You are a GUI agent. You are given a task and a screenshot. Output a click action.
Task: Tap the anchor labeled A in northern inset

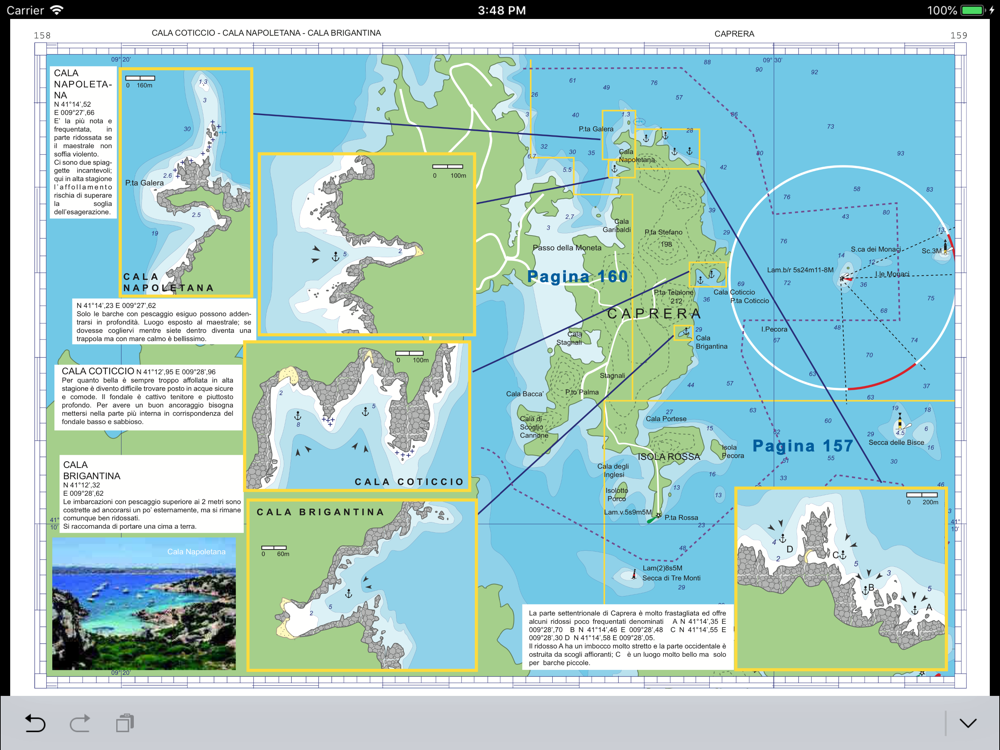click(x=914, y=610)
